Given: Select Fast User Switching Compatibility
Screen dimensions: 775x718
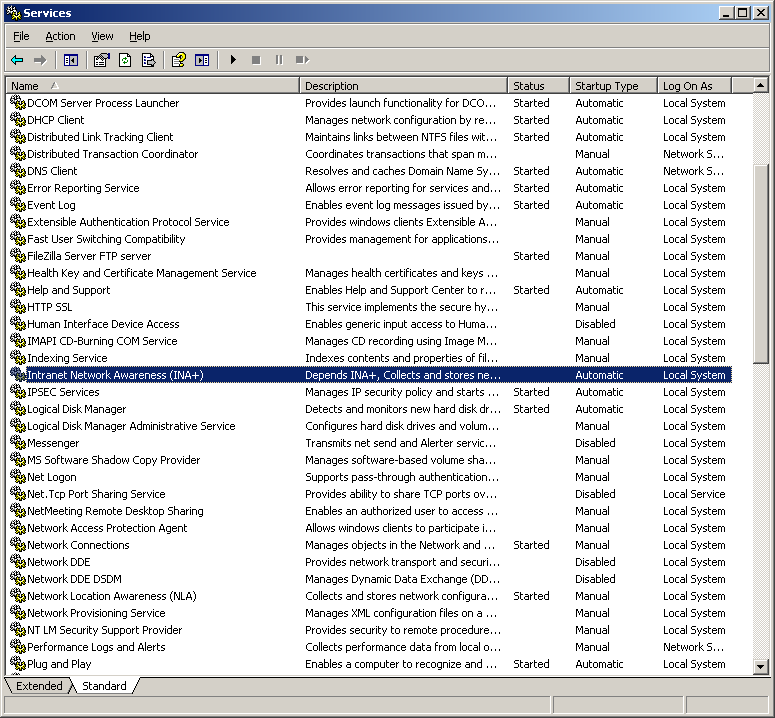Looking at the screenshot, I should (x=371, y=239).
